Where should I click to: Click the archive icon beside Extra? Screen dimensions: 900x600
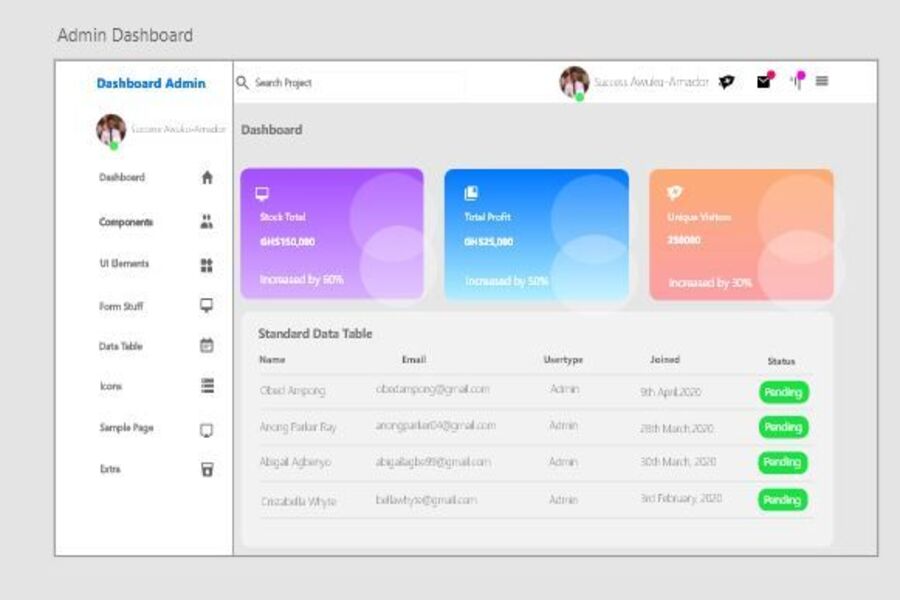pos(207,469)
